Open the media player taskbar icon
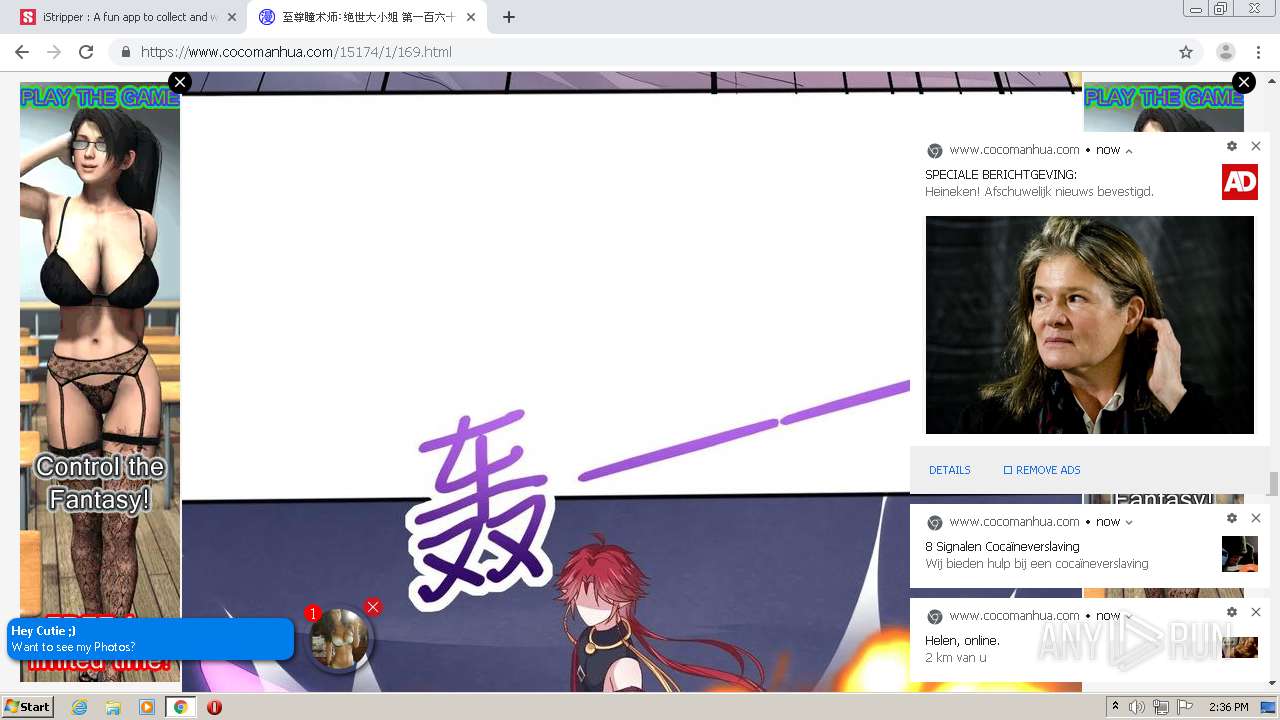This screenshot has width=1280, height=720. (x=147, y=707)
